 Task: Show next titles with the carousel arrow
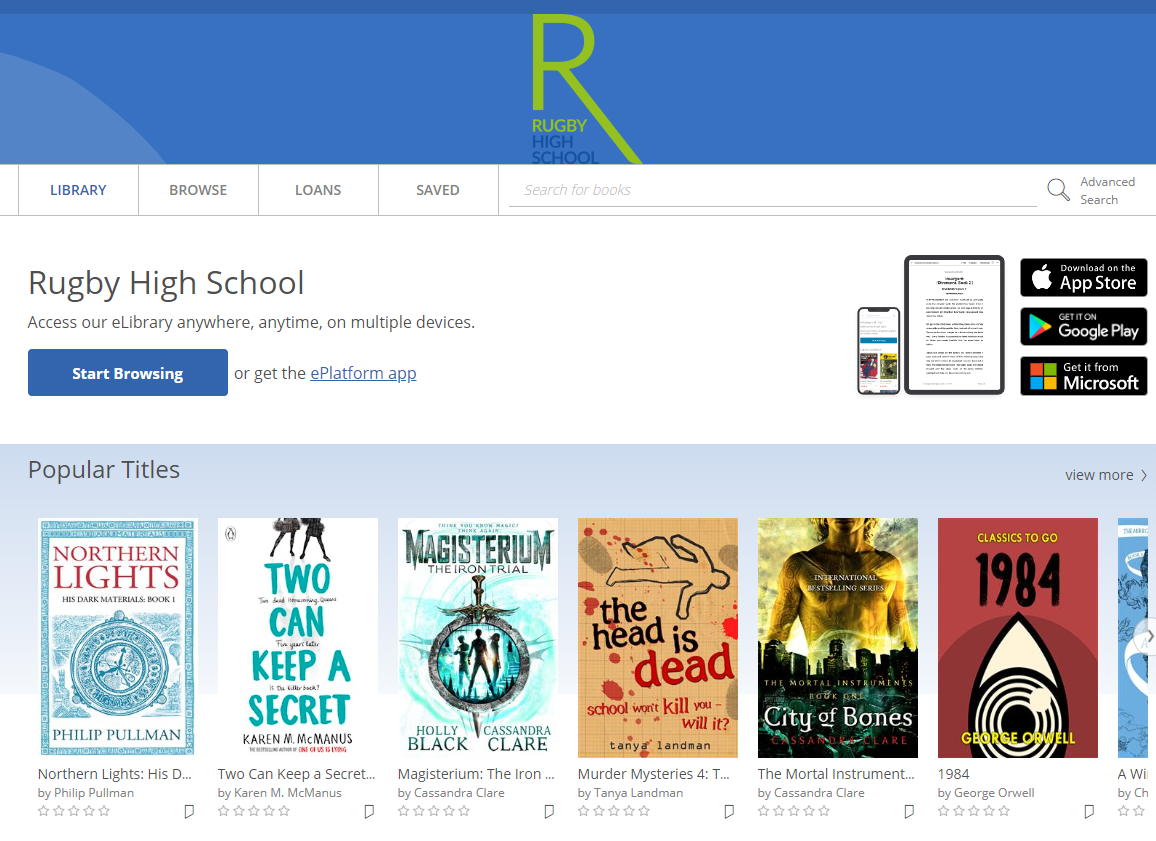tap(1148, 635)
